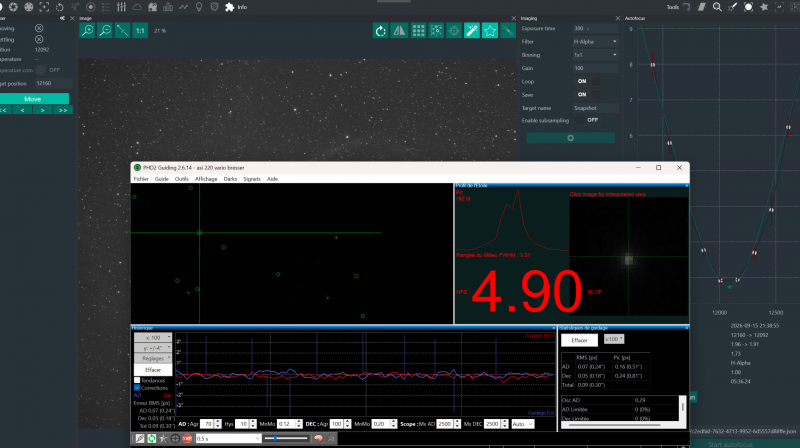Image resolution: width=800 pixels, height=448 pixels.
Task: Click Effacer in the guiding statistics panel
Action: (x=580, y=340)
